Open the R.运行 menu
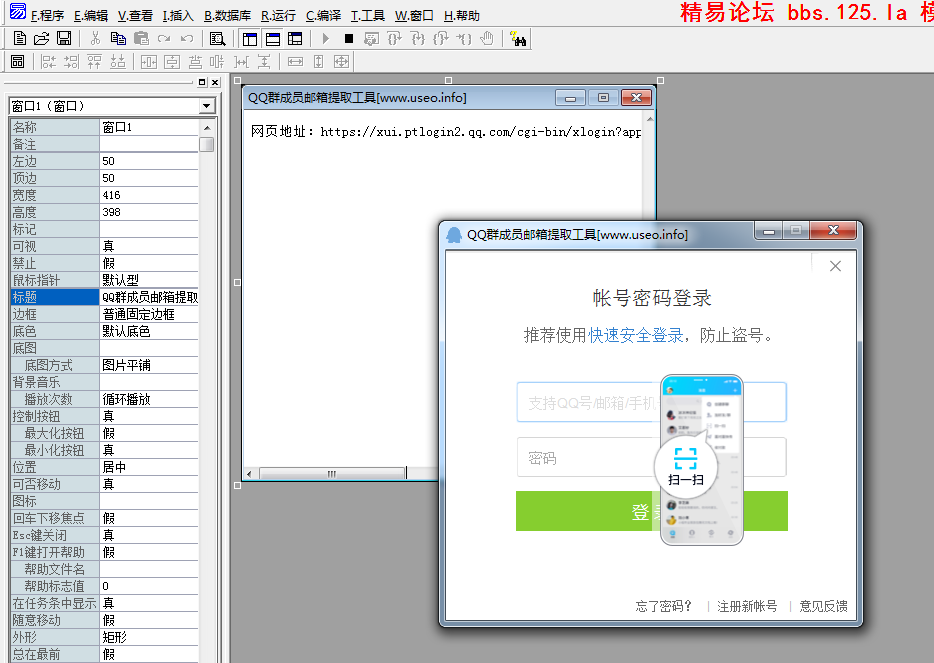 pos(278,16)
